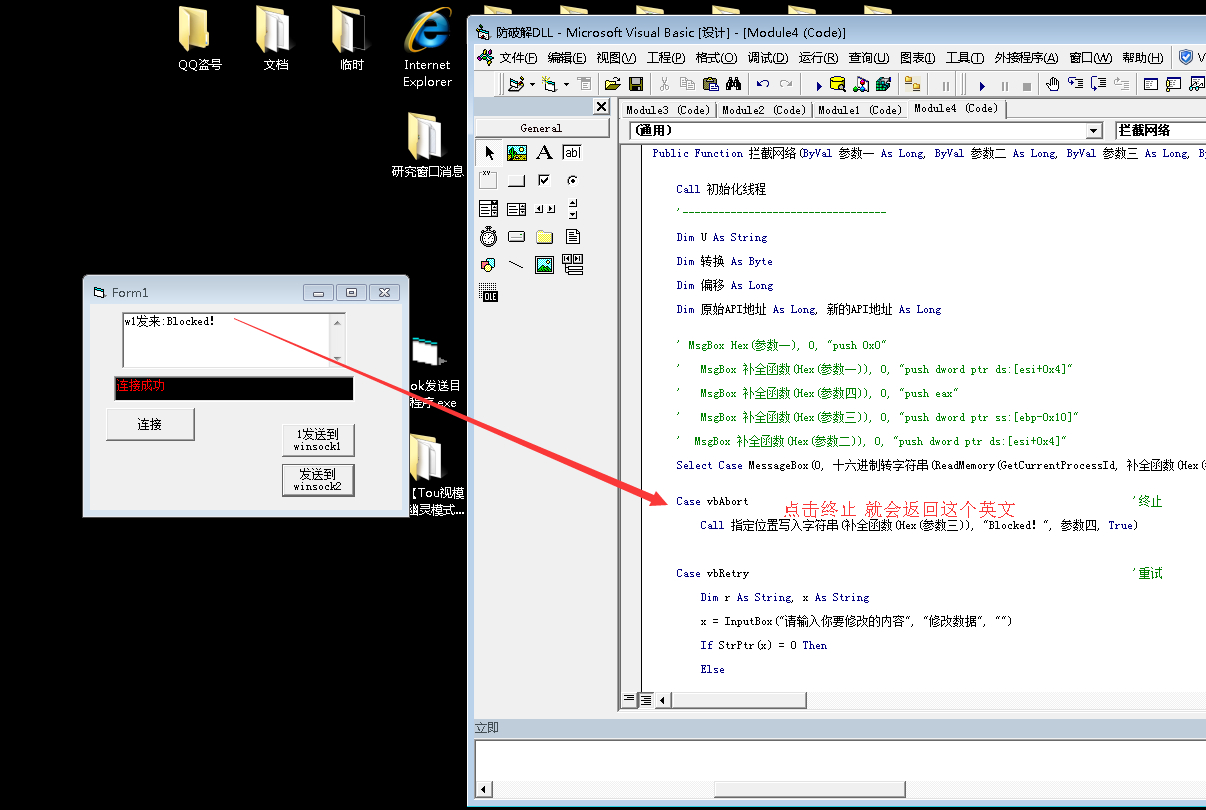The image size is (1206, 810).
Task: Select the TextBox control tool
Action: (x=572, y=153)
